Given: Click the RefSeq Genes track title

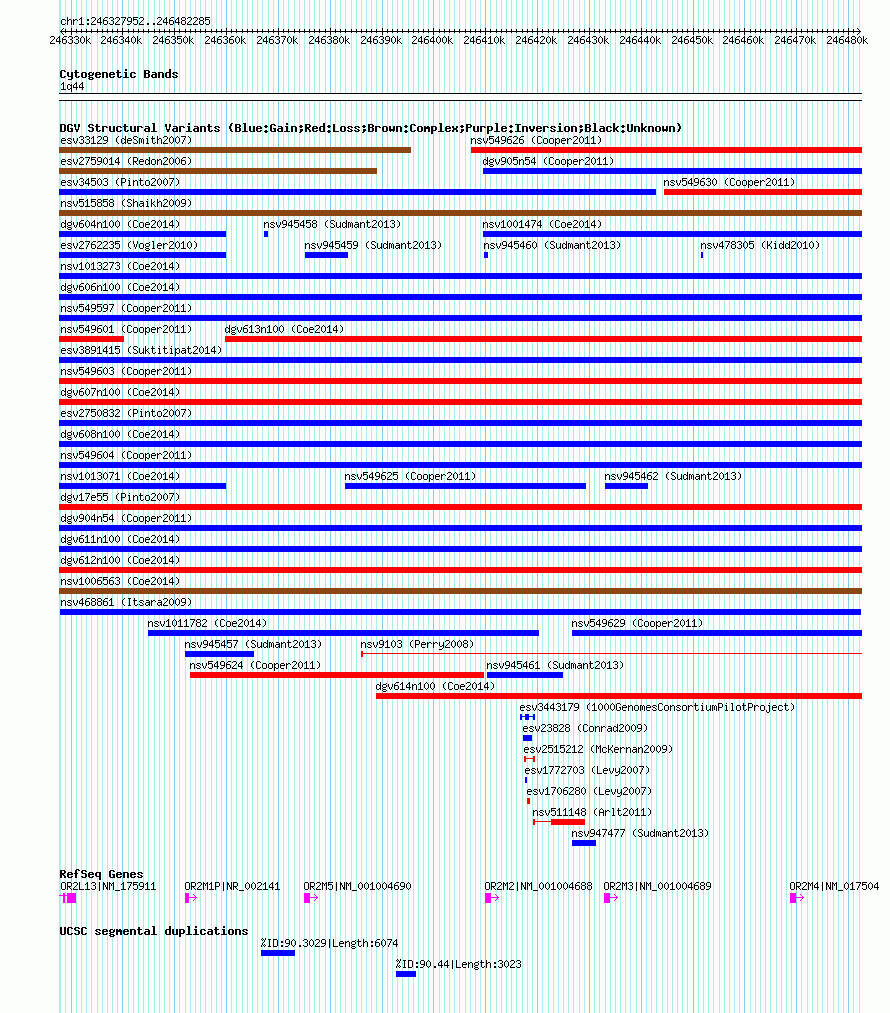Looking at the screenshot, I should point(101,874).
